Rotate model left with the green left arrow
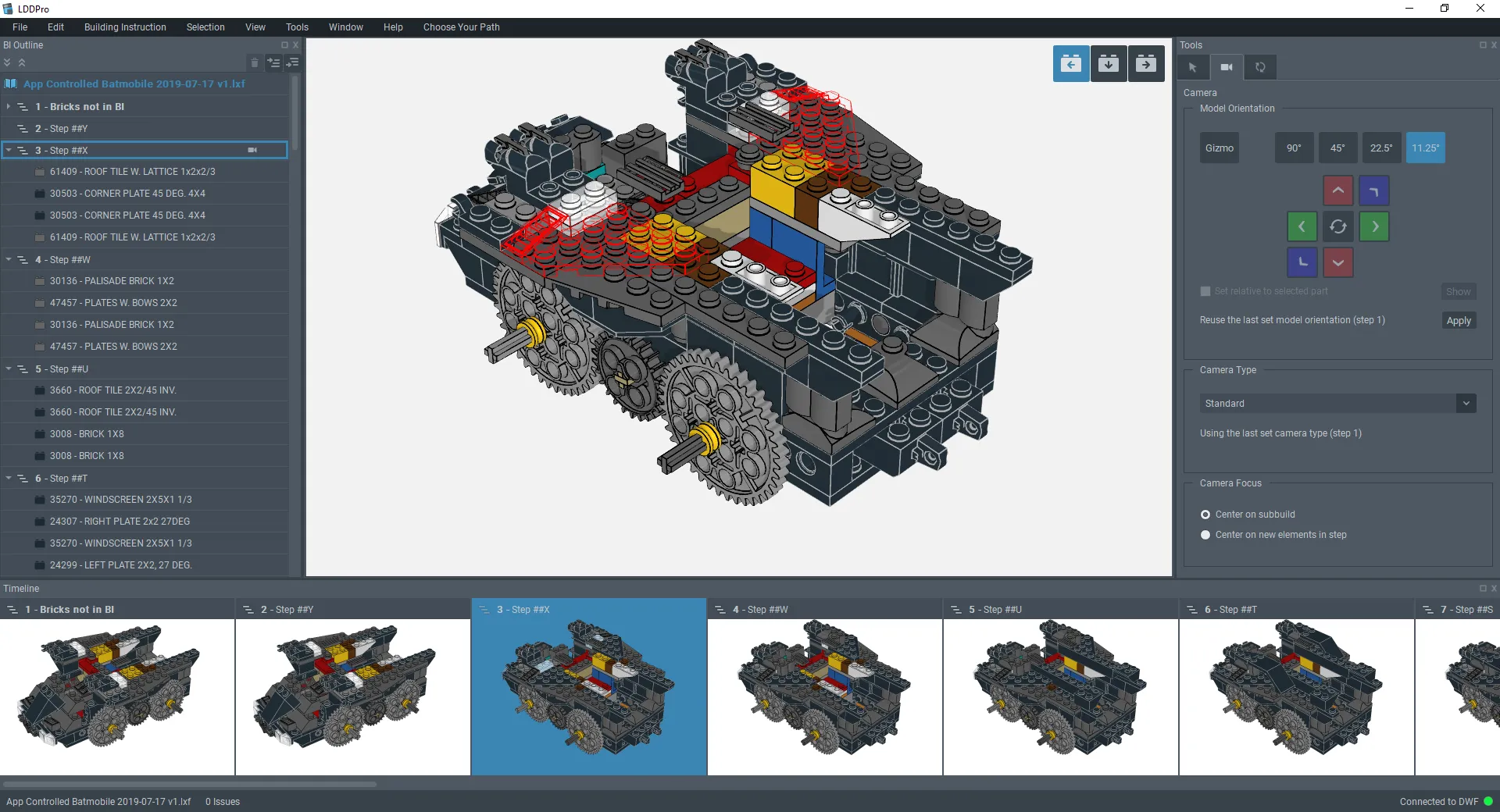The width and height of the screenshot is (1500, 812). coord(1302,226)
